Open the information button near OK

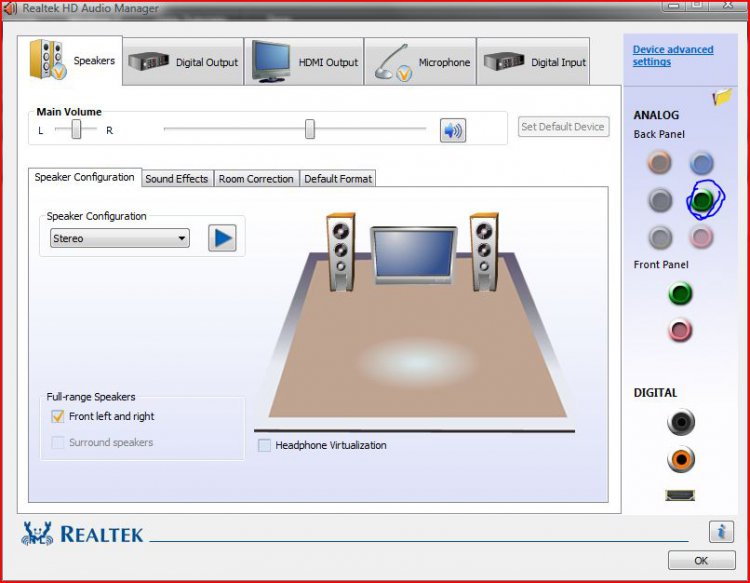pos(721,531)
